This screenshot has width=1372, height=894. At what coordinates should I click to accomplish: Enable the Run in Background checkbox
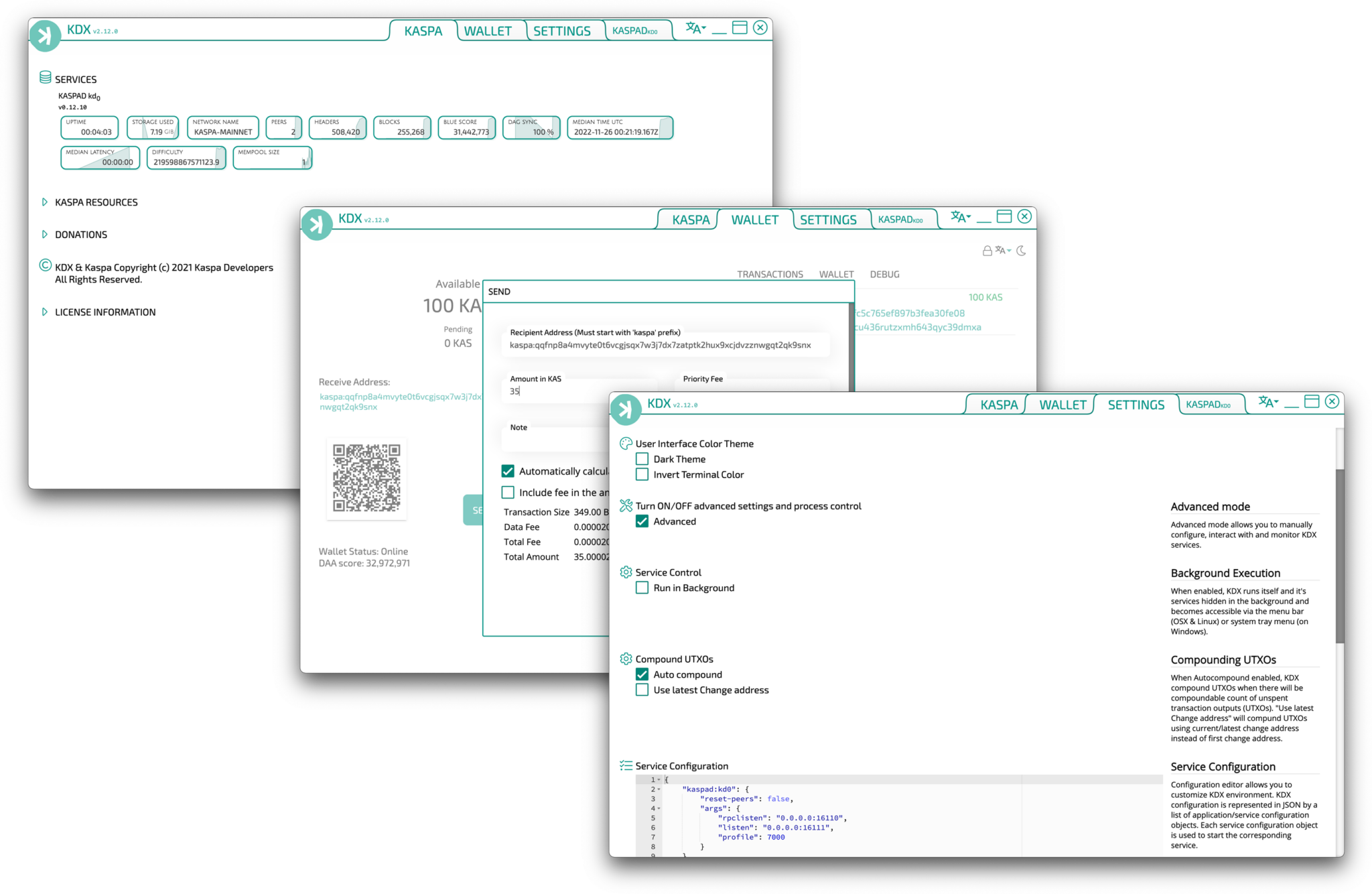coord(642,588)
